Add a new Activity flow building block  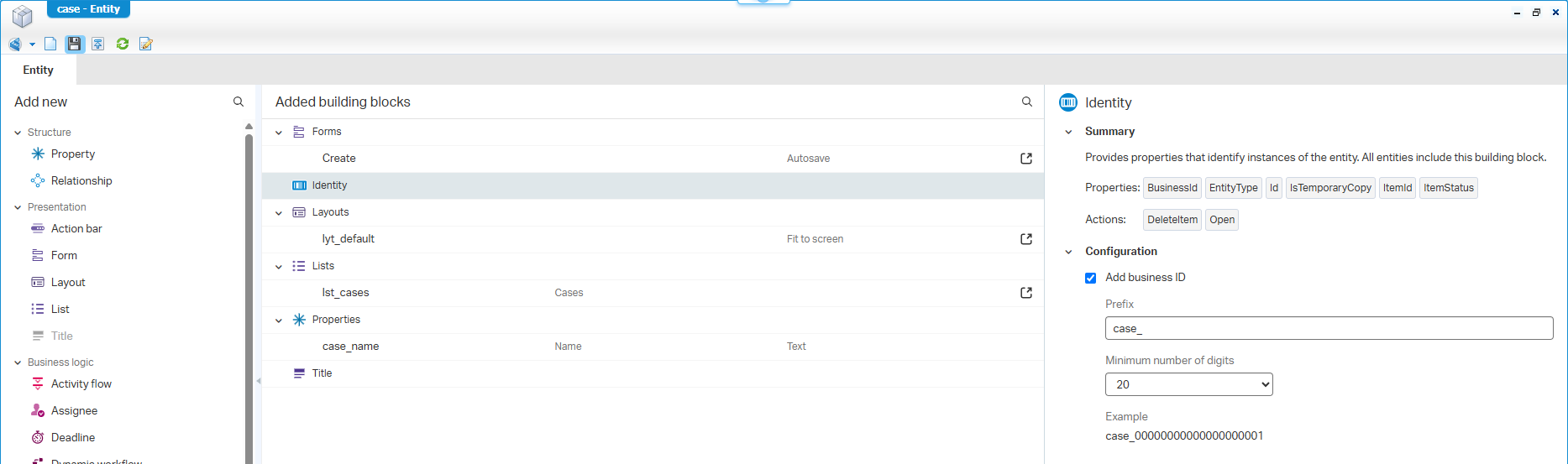[x=81, y=384]
